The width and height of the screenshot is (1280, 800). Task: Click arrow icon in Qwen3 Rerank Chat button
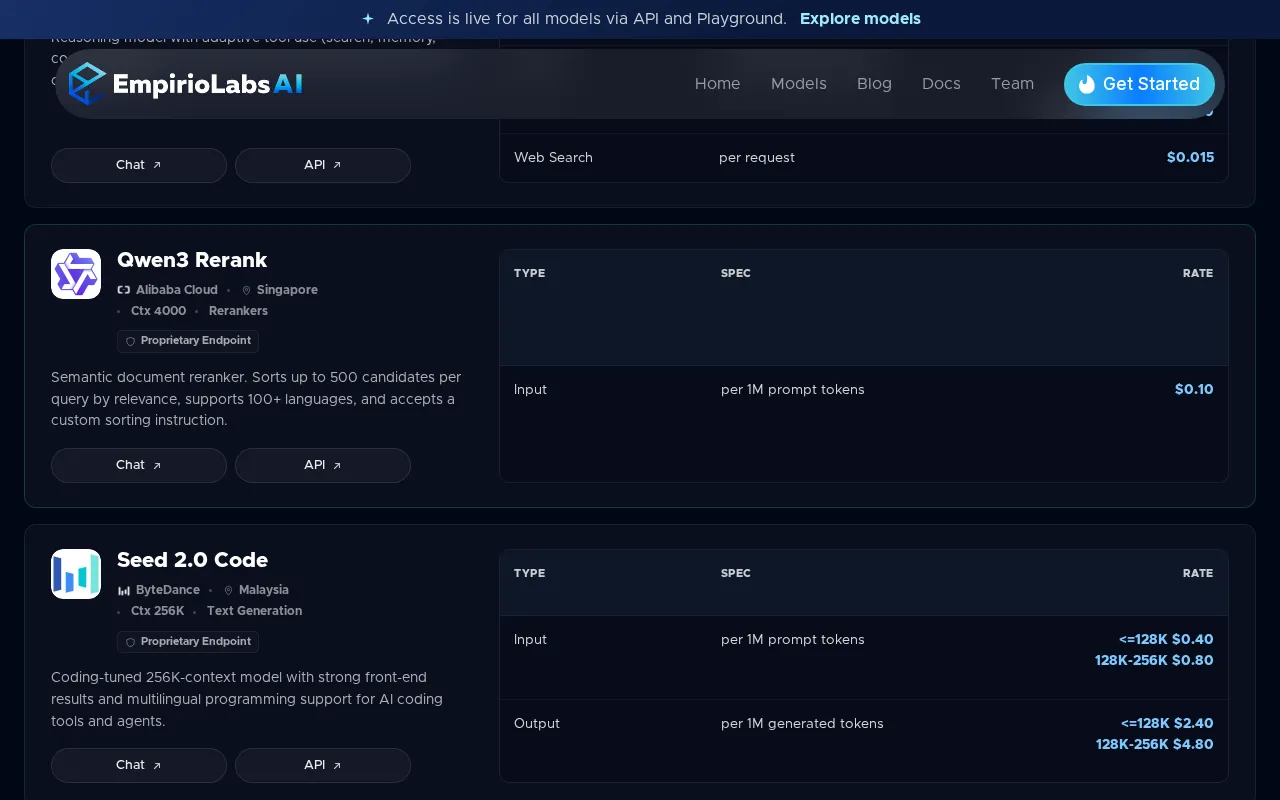(x=157, y=465)
